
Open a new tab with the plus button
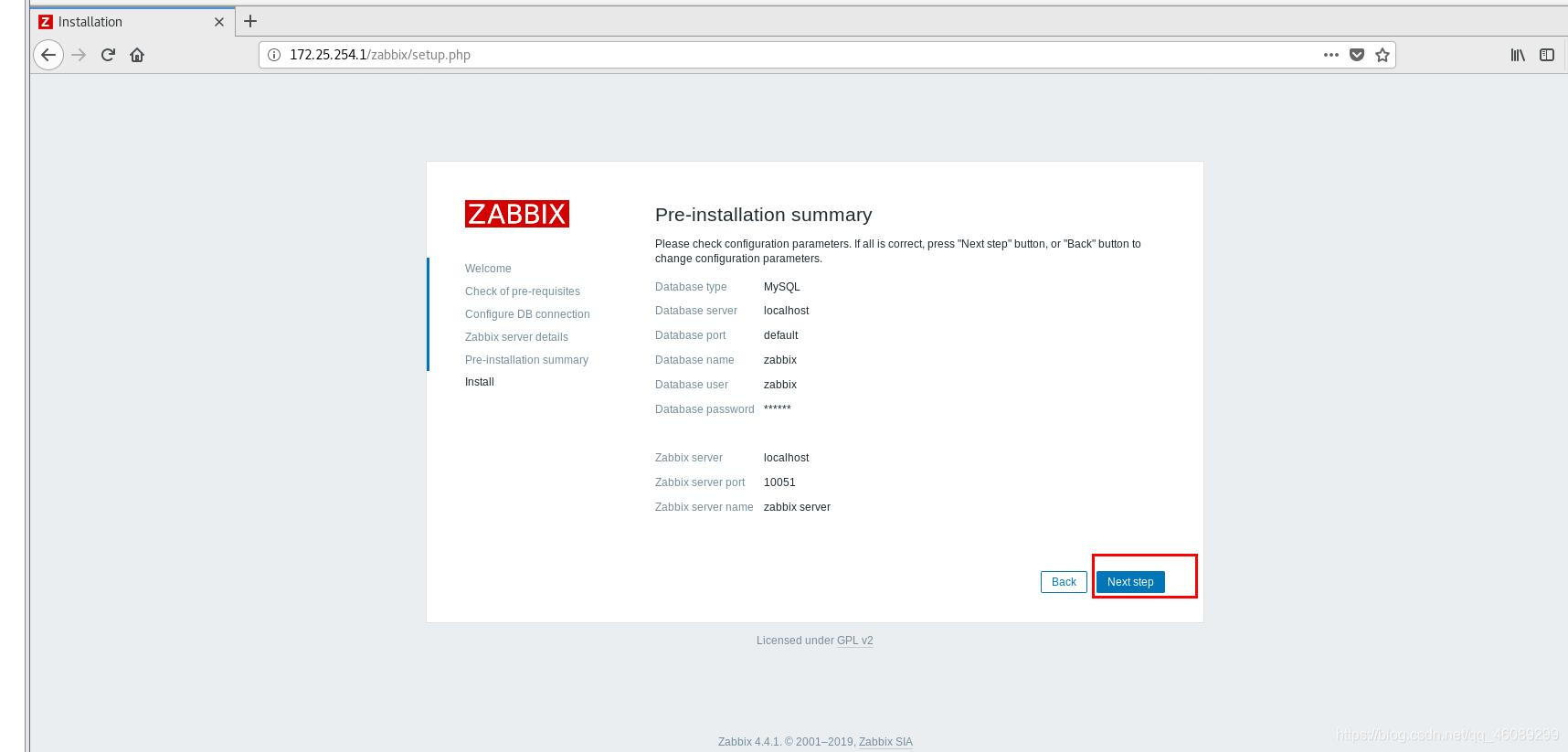click(250, 21)
